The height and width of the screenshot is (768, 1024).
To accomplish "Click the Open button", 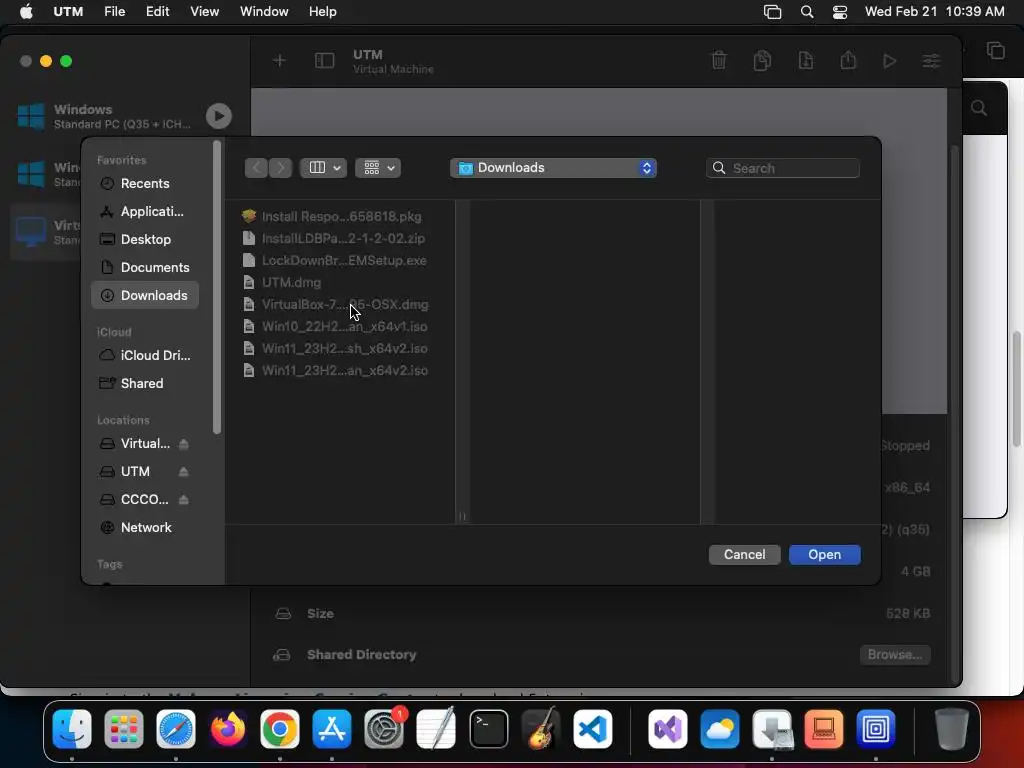I will tap(824, 554).
